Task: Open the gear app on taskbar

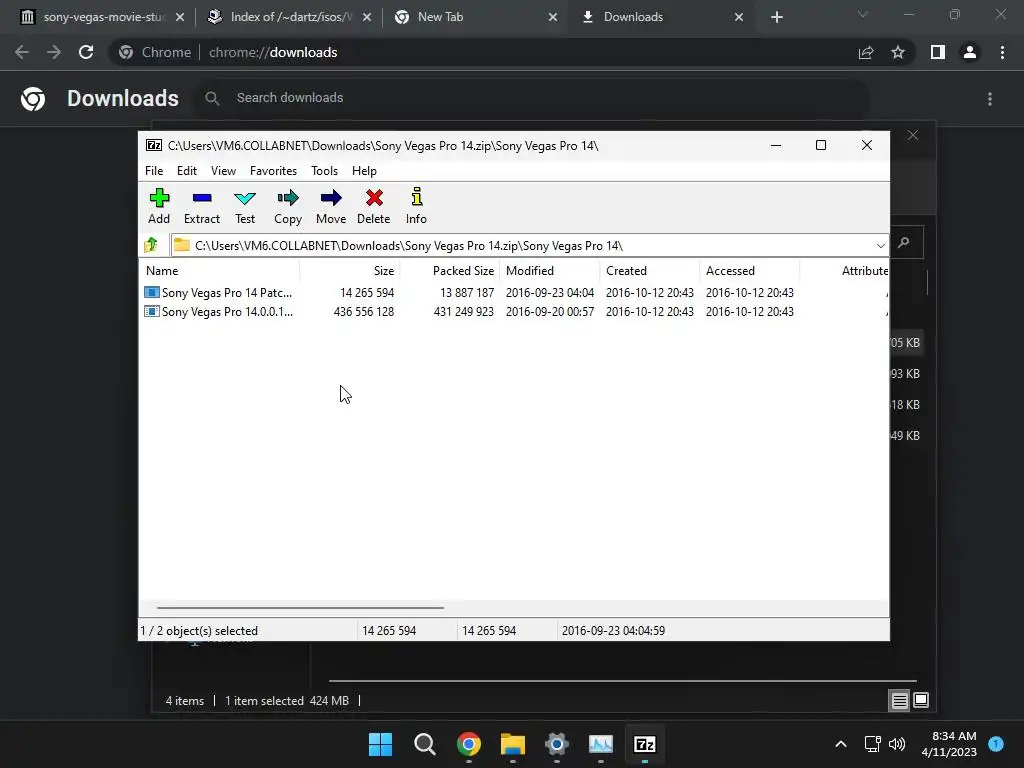Action: pos(556,744)
